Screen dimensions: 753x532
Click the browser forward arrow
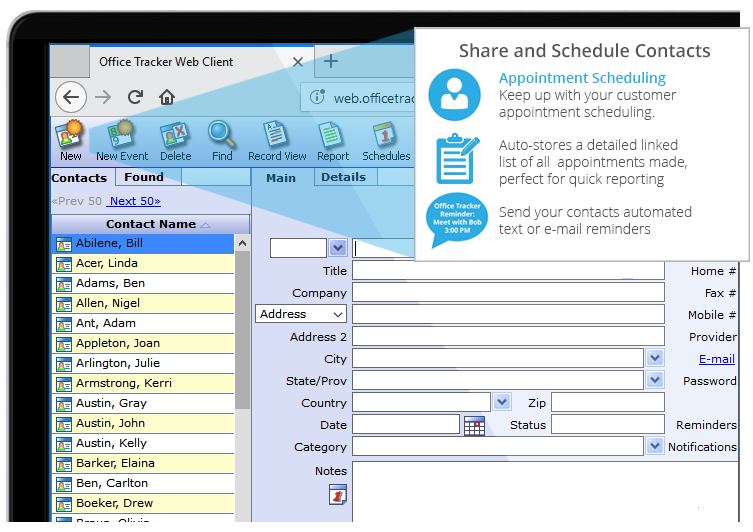(103, 97)
